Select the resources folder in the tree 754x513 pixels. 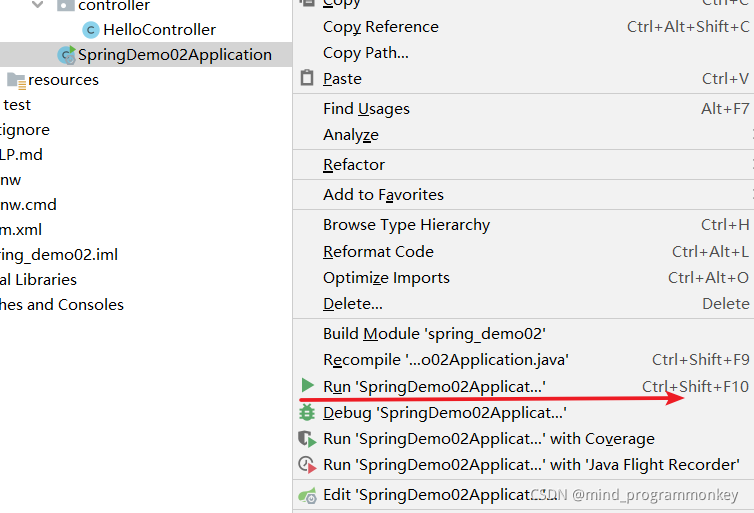[63, 80]
